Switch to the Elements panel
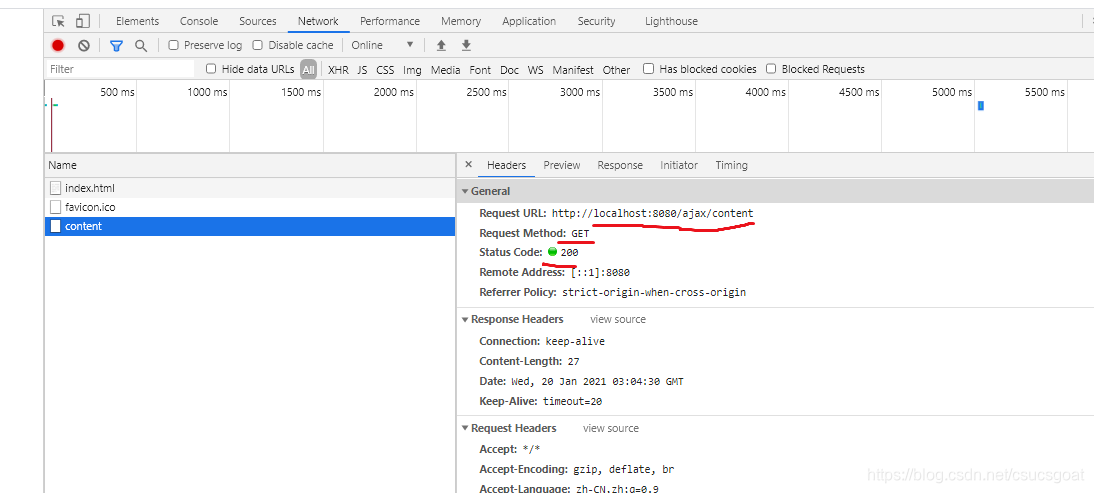1094x493 pixels. (x=137, y=21)
